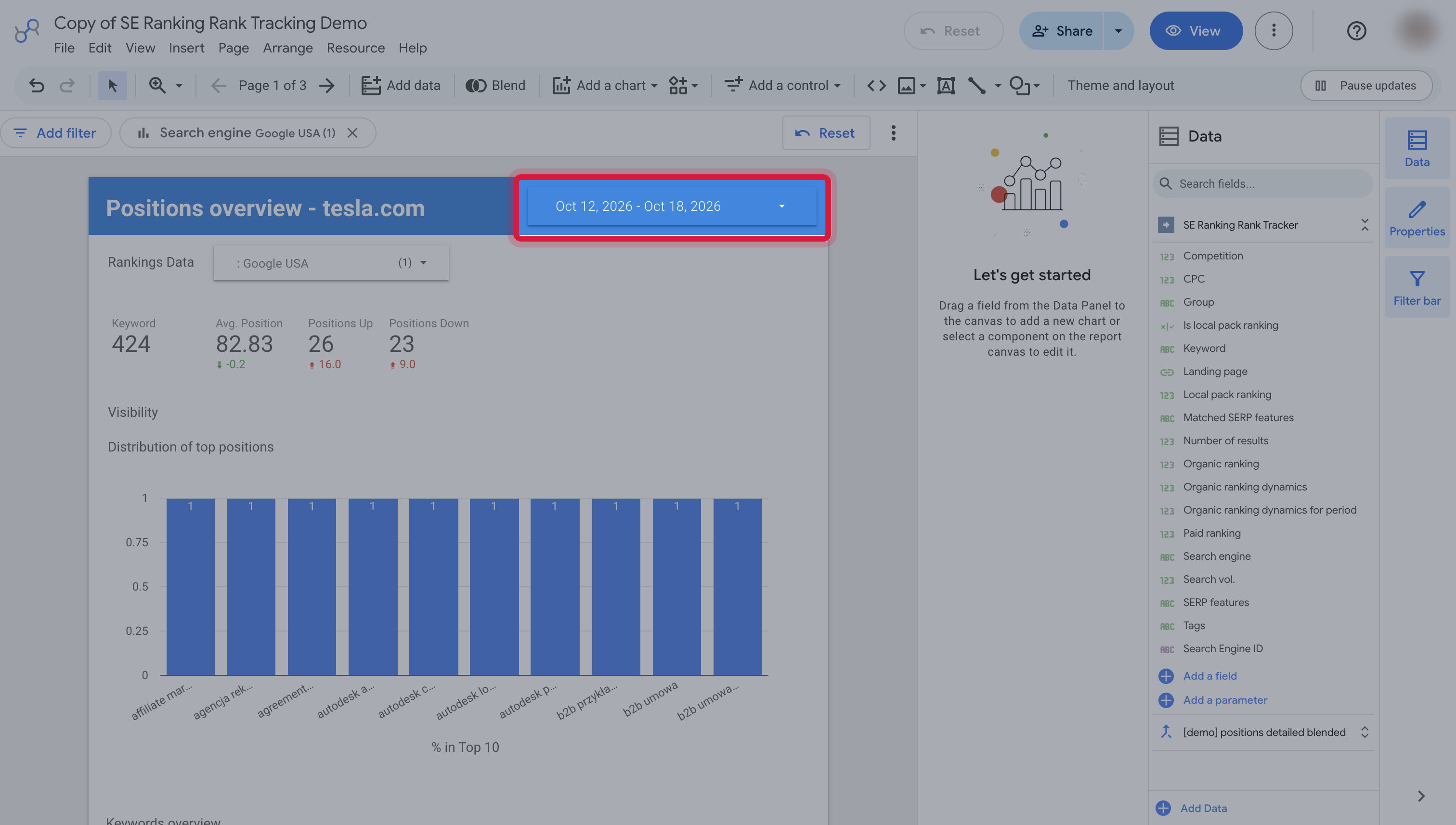Expand demo positions detailed blended source
The height and width of the screenshot is (825, 1456).
click(1364, 732)
